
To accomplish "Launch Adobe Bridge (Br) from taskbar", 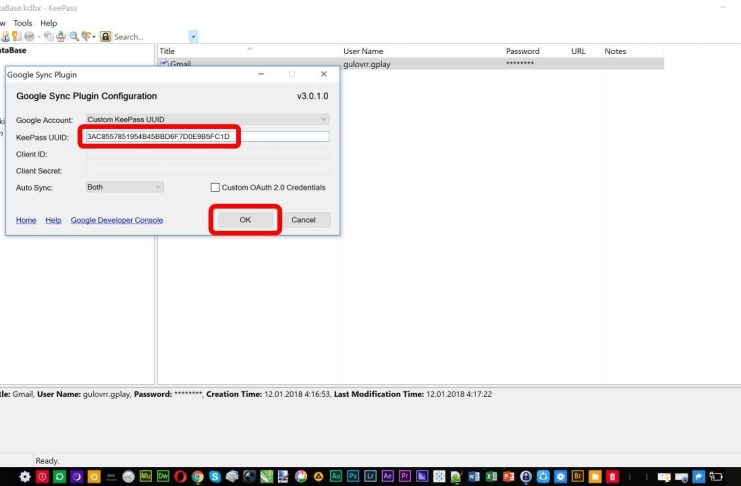I will [577, 476].
